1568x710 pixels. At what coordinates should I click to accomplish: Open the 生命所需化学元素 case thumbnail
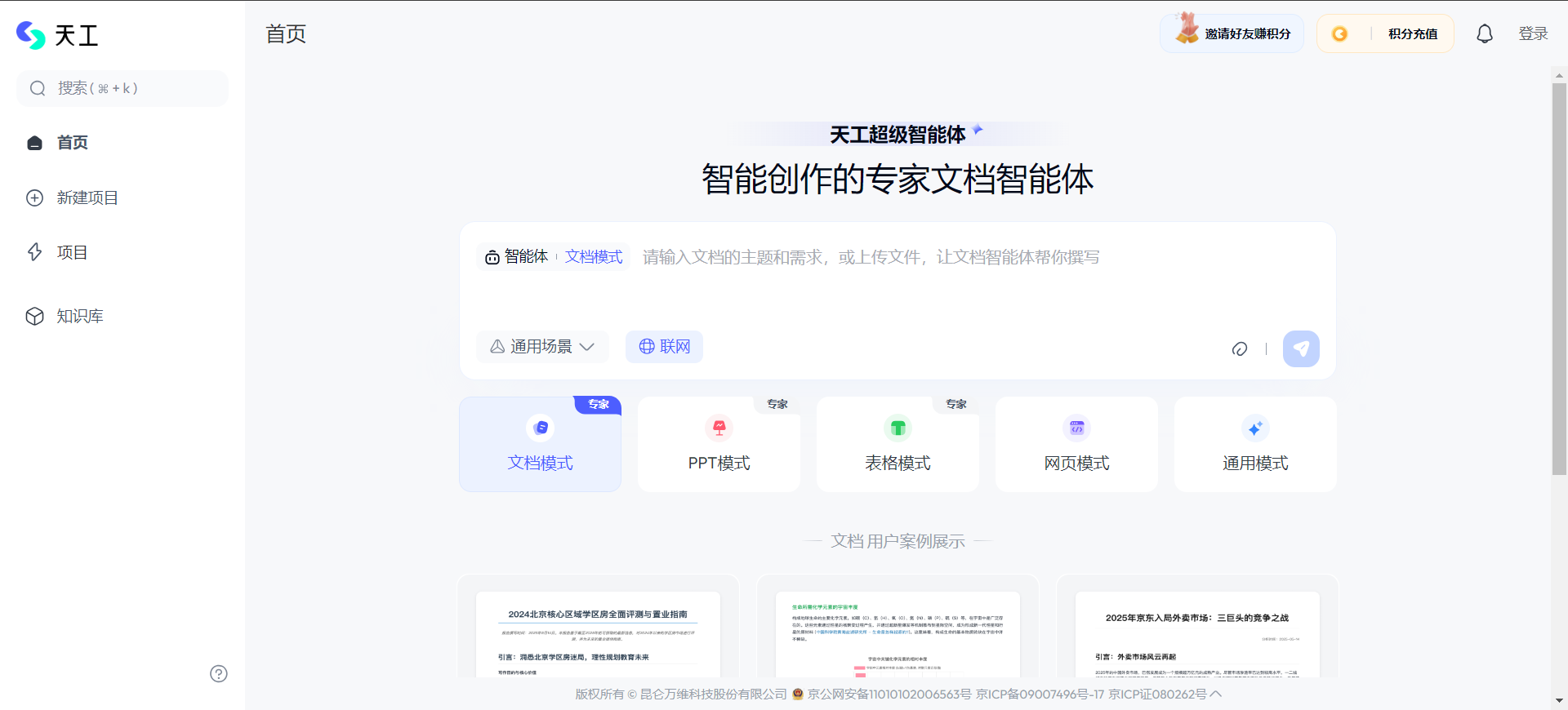pos(898,627)
